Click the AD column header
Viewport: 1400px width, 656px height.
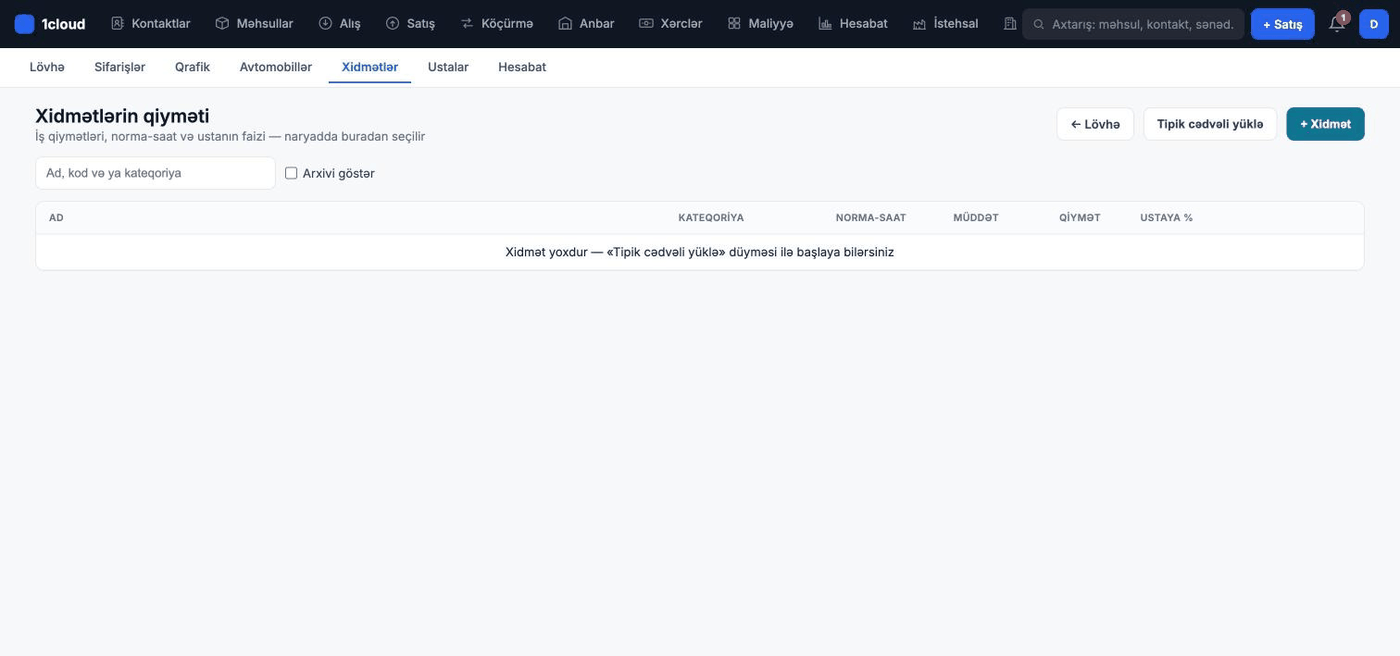pos(56,218)
